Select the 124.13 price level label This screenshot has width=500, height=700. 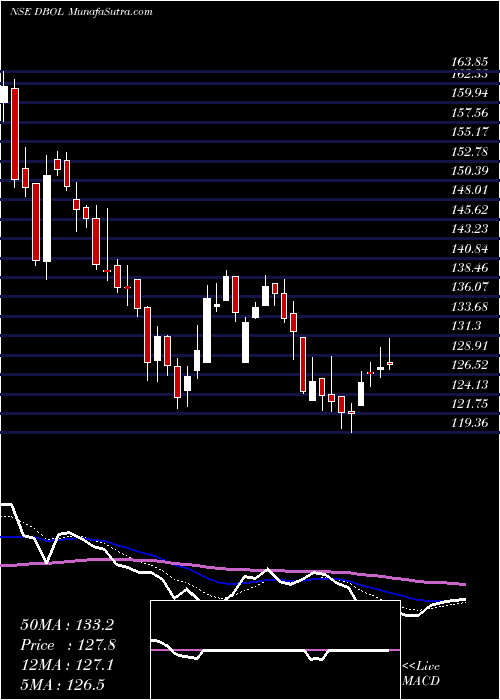tap(470, 384)
